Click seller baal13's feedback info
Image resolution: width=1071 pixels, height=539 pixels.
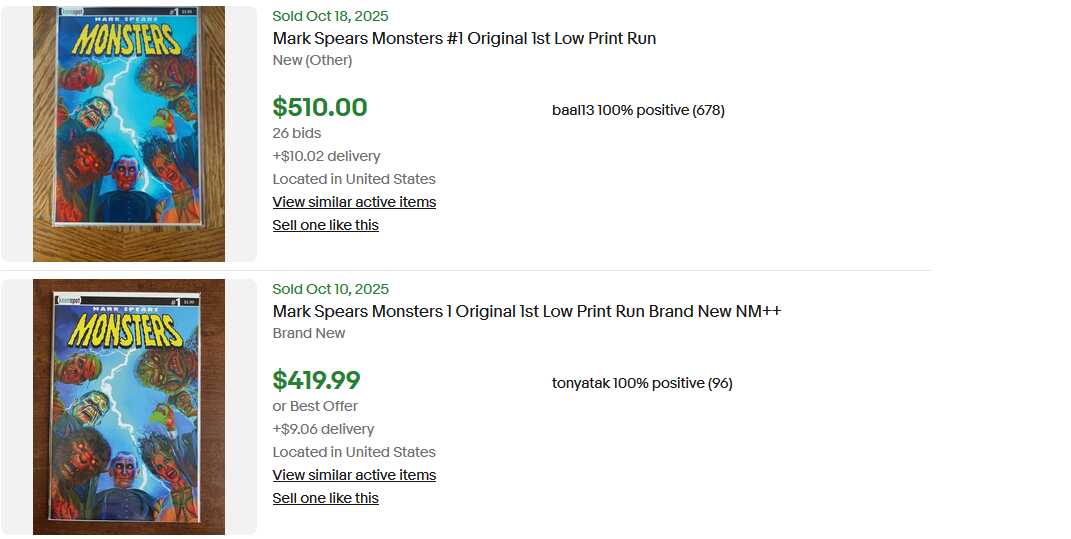click(x=638, y=110)
